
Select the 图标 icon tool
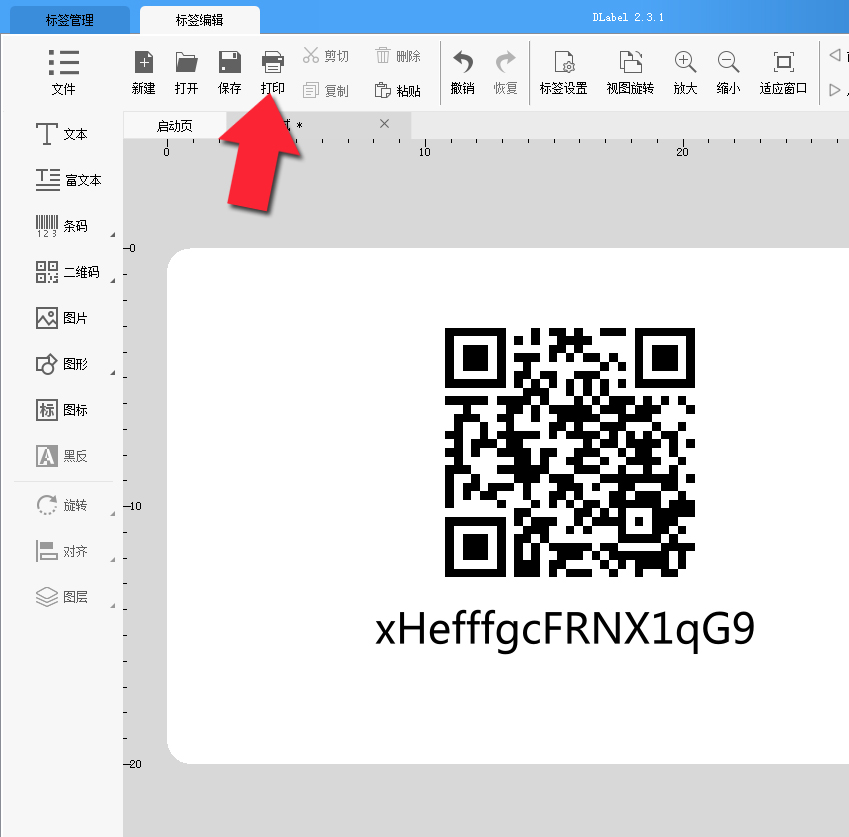coord(61,410)
